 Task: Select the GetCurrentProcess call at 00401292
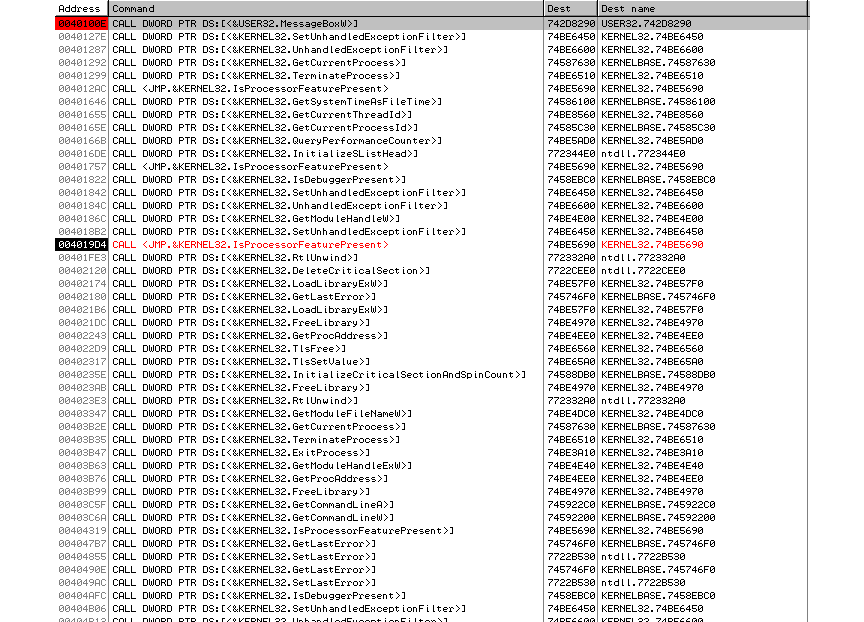(x=431, y=63)
